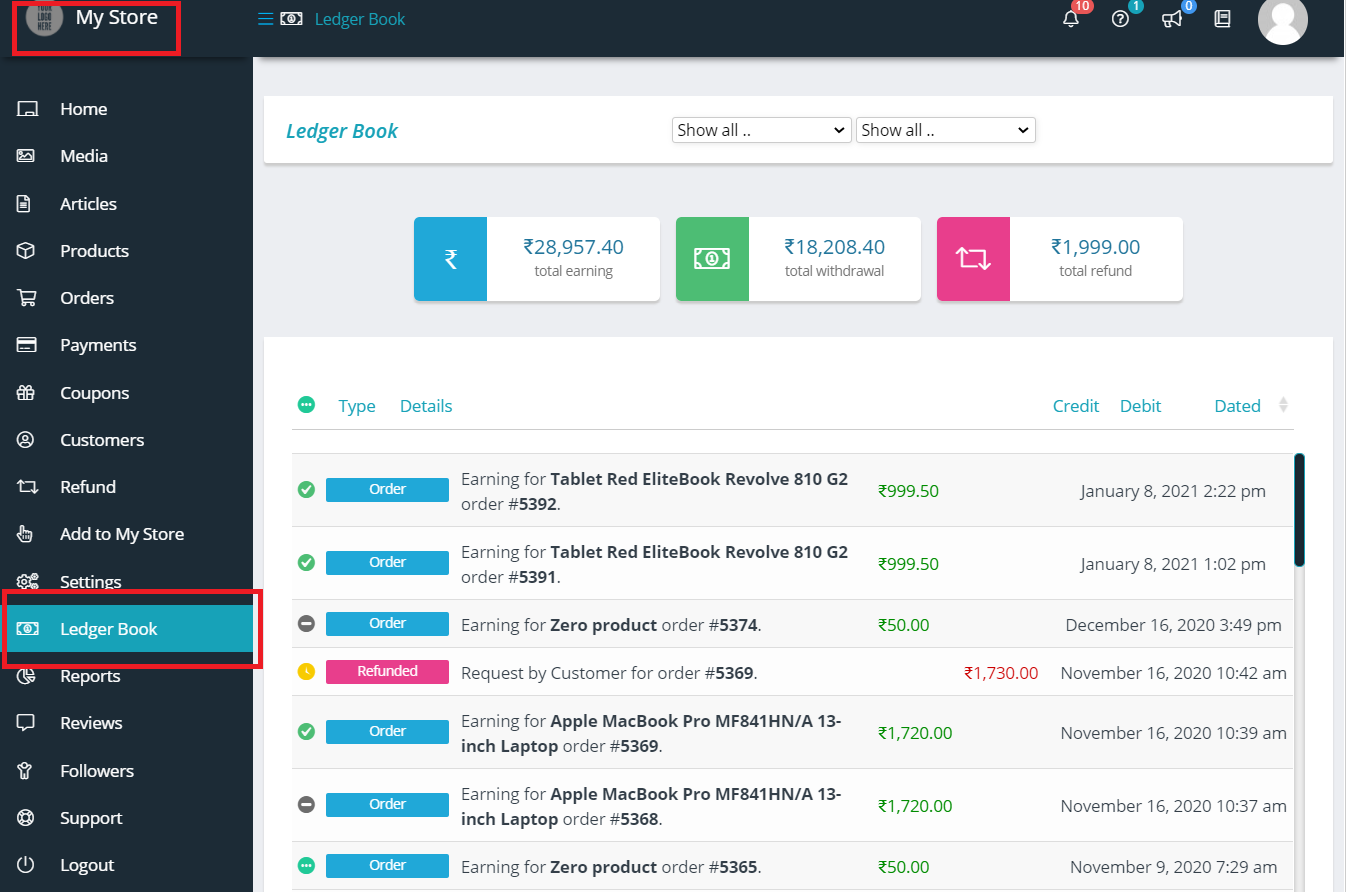Click the status filter dot above Type column
The image size is (1353, 892).
tap(306, 405)
